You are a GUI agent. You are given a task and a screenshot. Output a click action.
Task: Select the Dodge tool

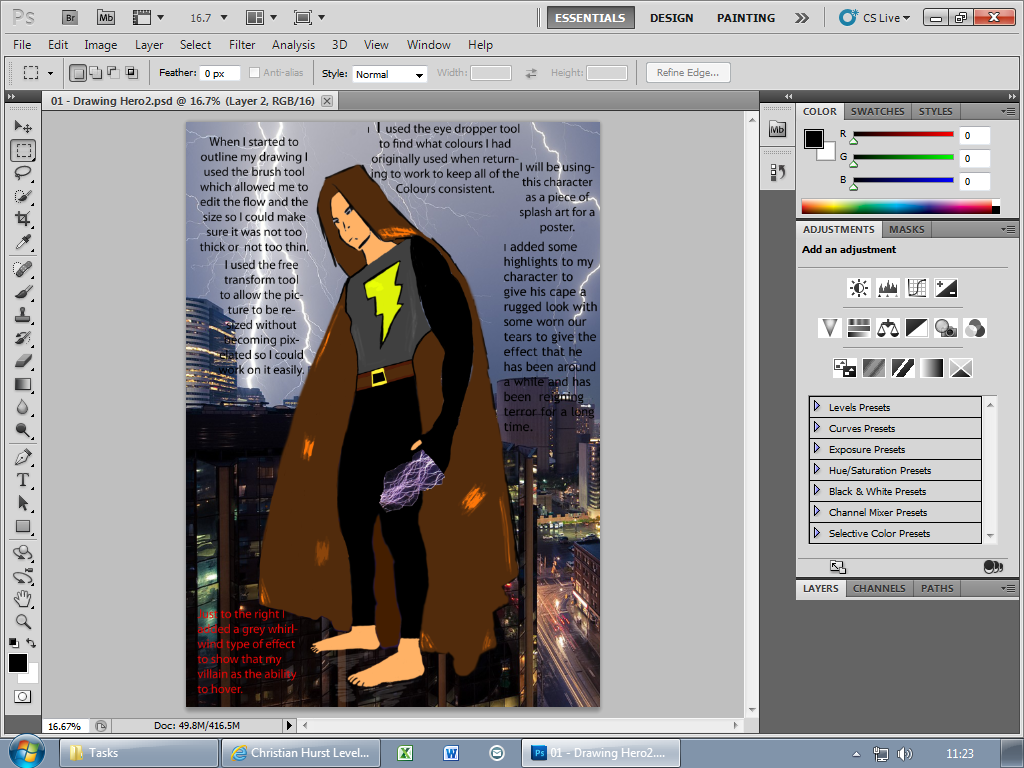23,430
